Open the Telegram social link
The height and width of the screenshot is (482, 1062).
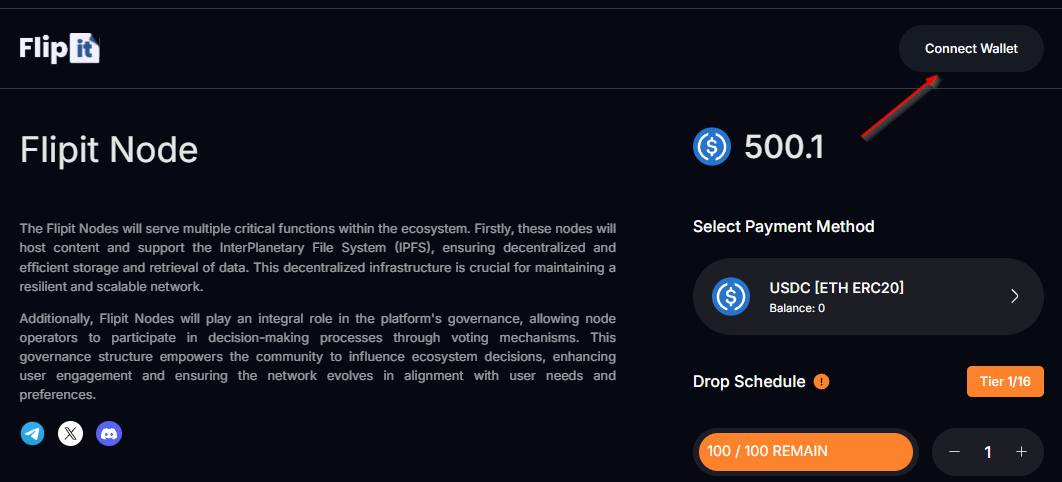[x=33, y=433]
